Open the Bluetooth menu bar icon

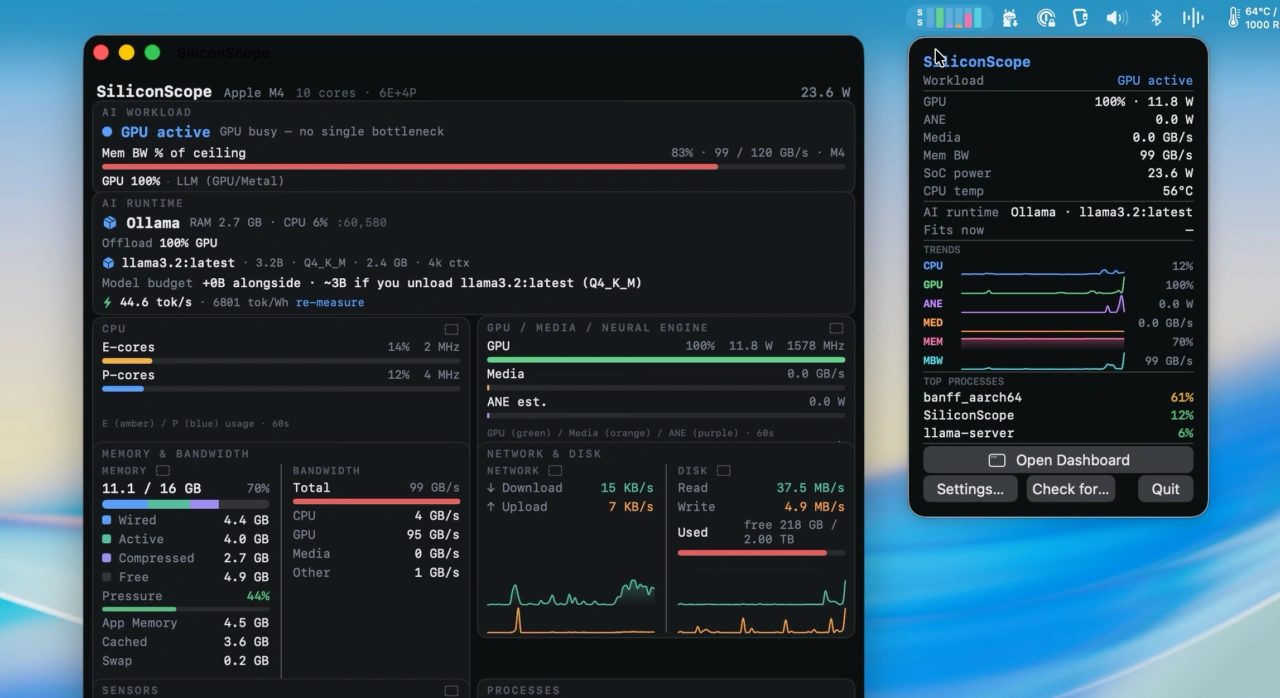(1156, 17)
